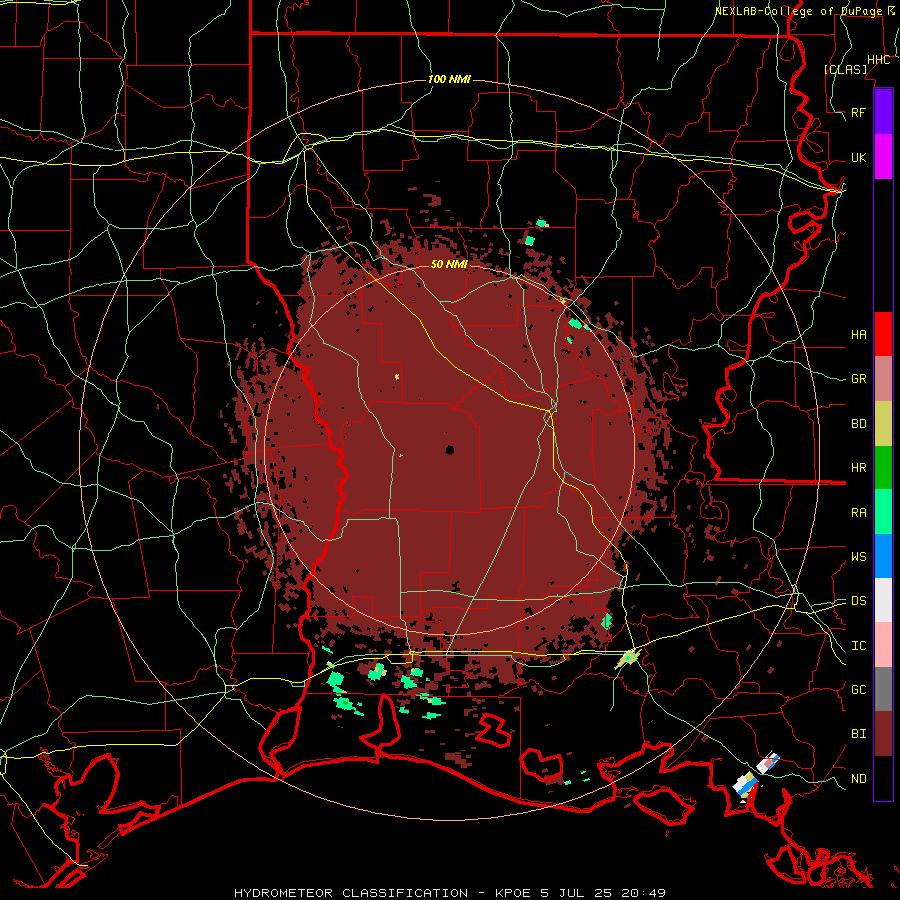
Task: Click the 'ND' legend label
Action: pyautogui.click(x=858, y=779)
